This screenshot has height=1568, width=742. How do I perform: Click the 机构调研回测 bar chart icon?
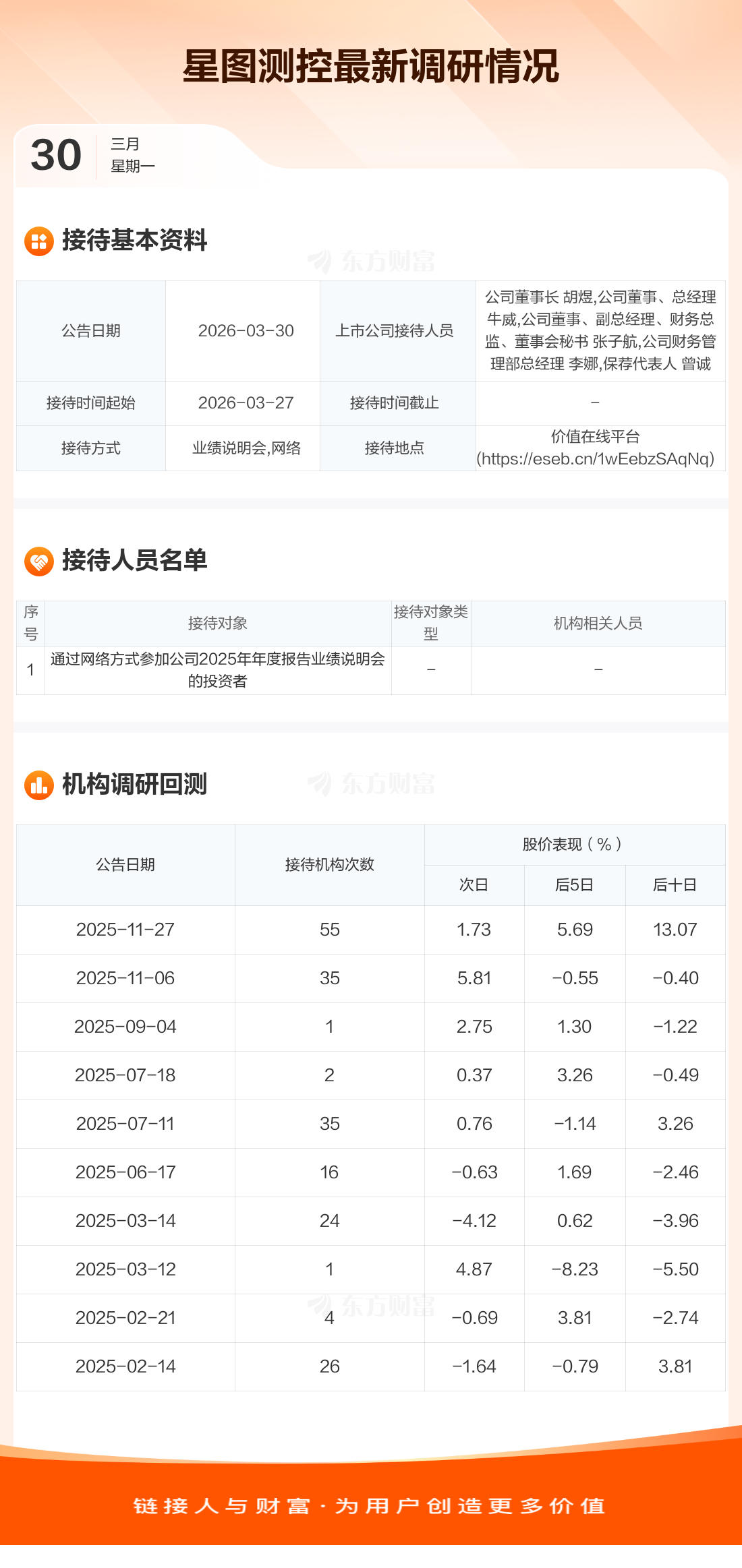coord(39,785)
